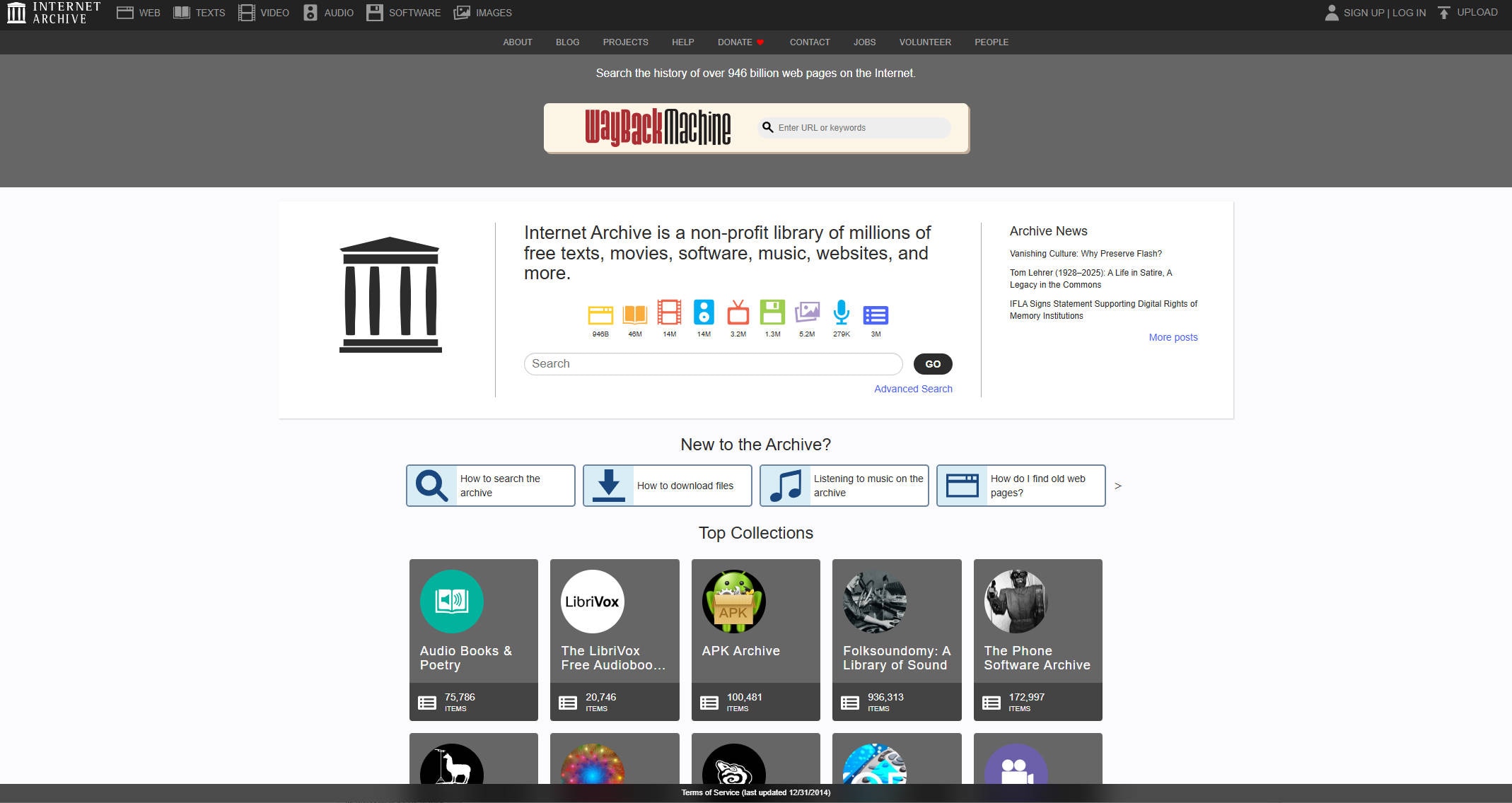Open the Internet Archive home logo

pyautogui.click(x=54, y=13)
